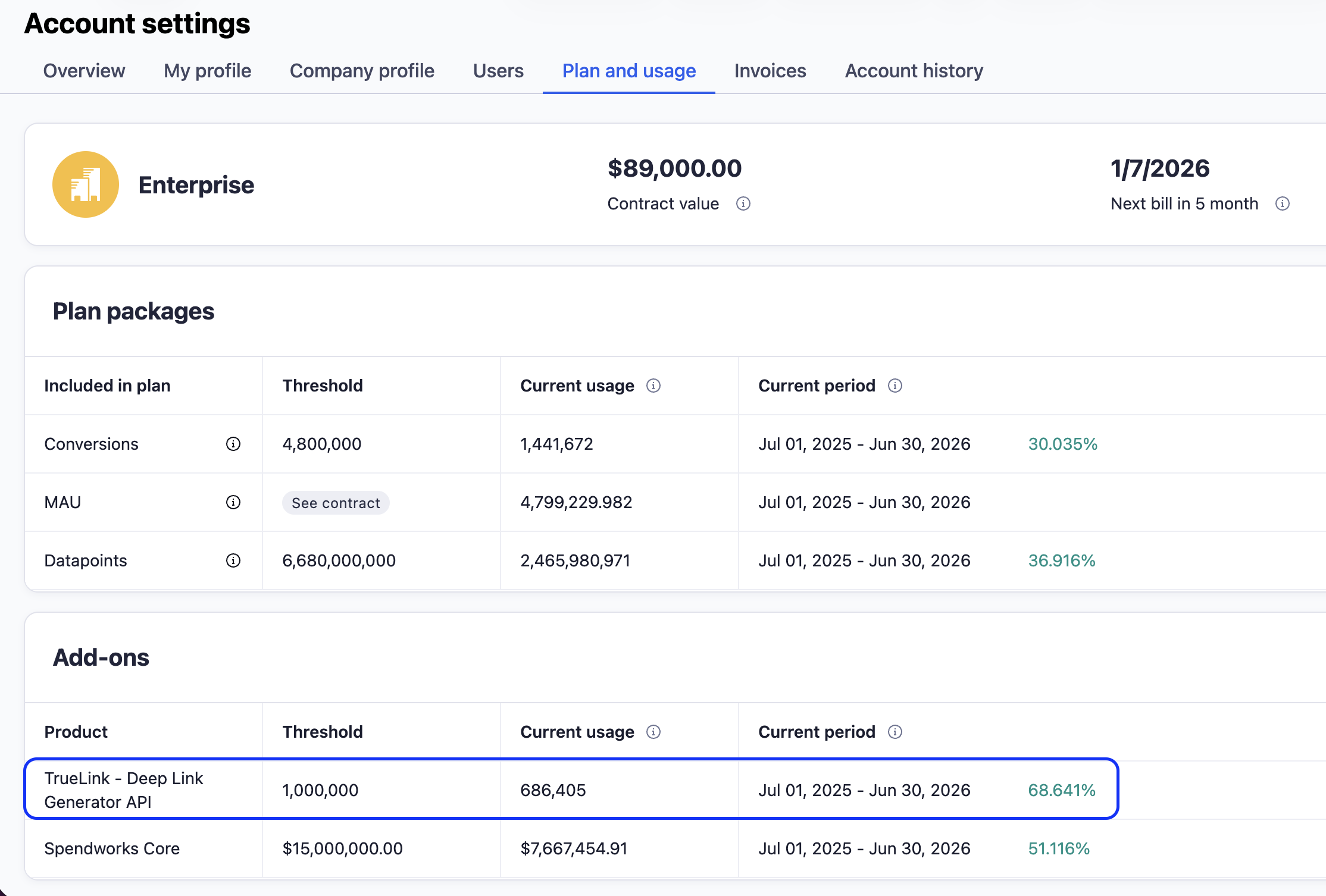
Task: Switch to My profile tab
Action: click(207, 71)
